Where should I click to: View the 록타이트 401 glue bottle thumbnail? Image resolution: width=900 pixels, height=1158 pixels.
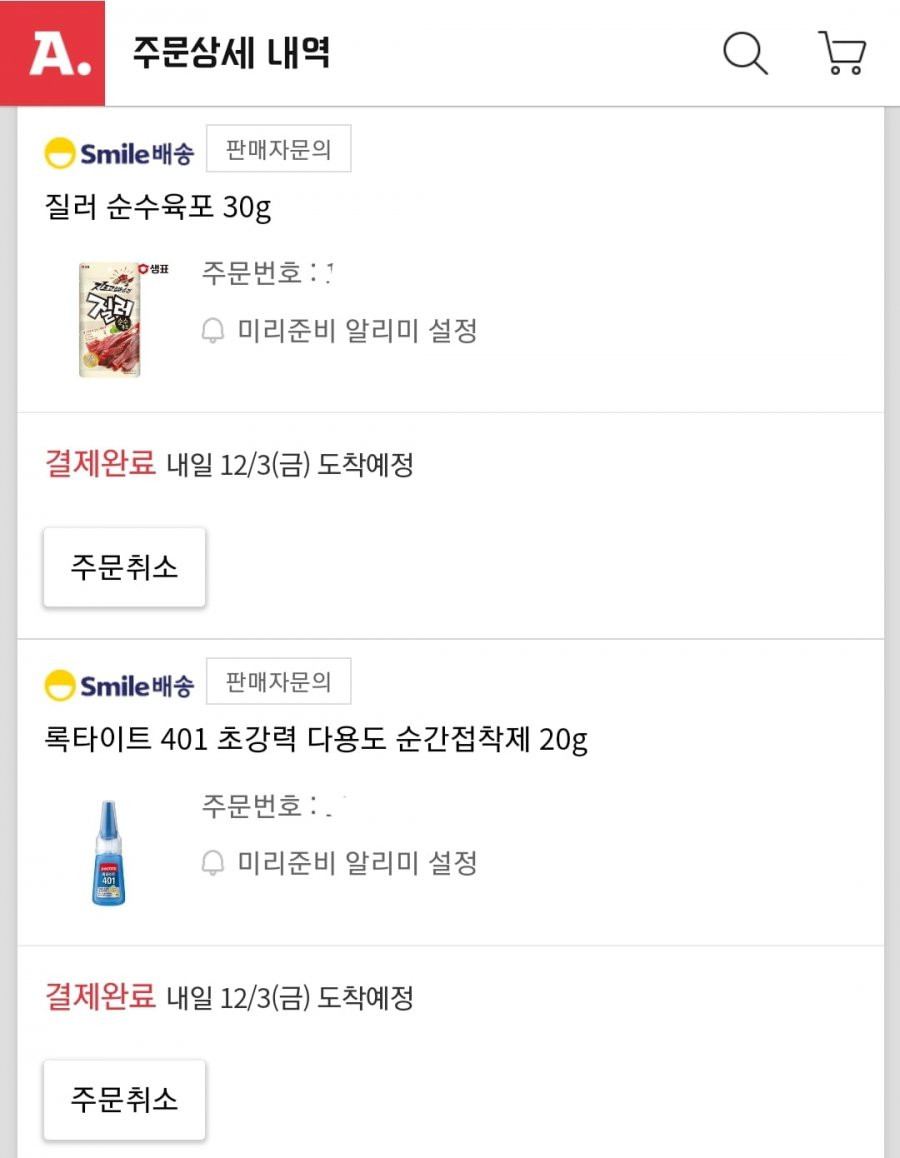click(x=109, y=853)
